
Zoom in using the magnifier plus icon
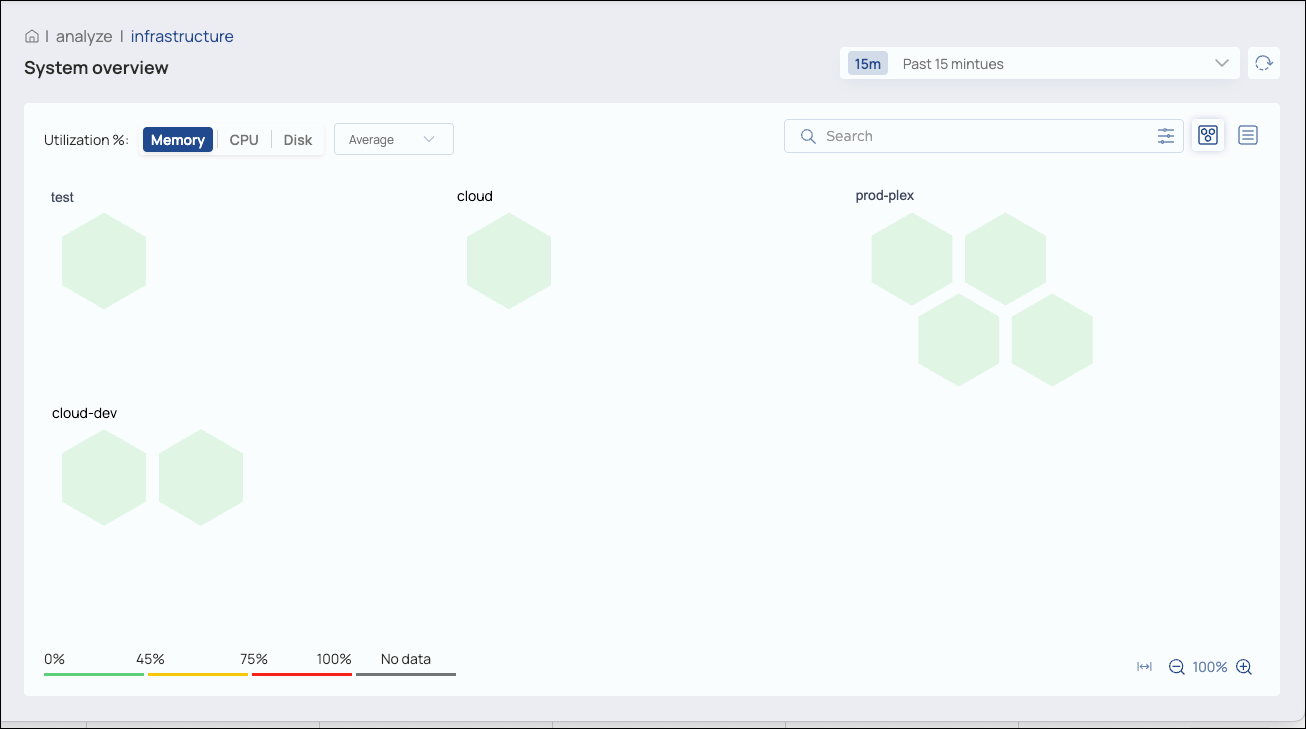point(1244,666)
